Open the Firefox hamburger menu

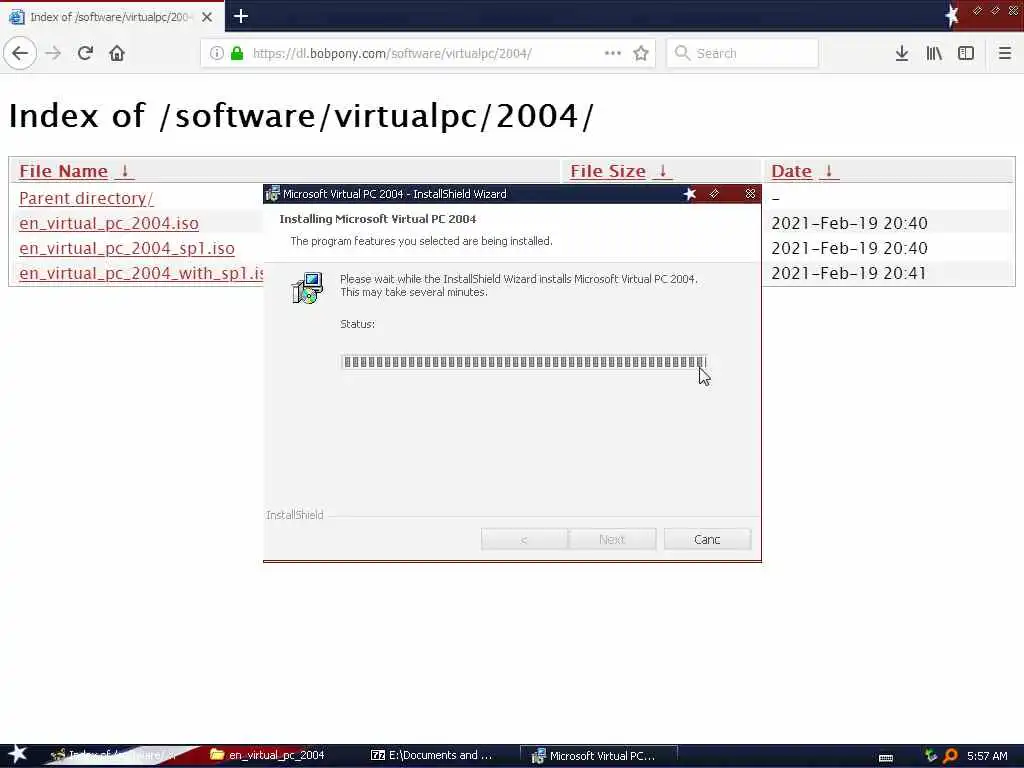[1004, 53]
